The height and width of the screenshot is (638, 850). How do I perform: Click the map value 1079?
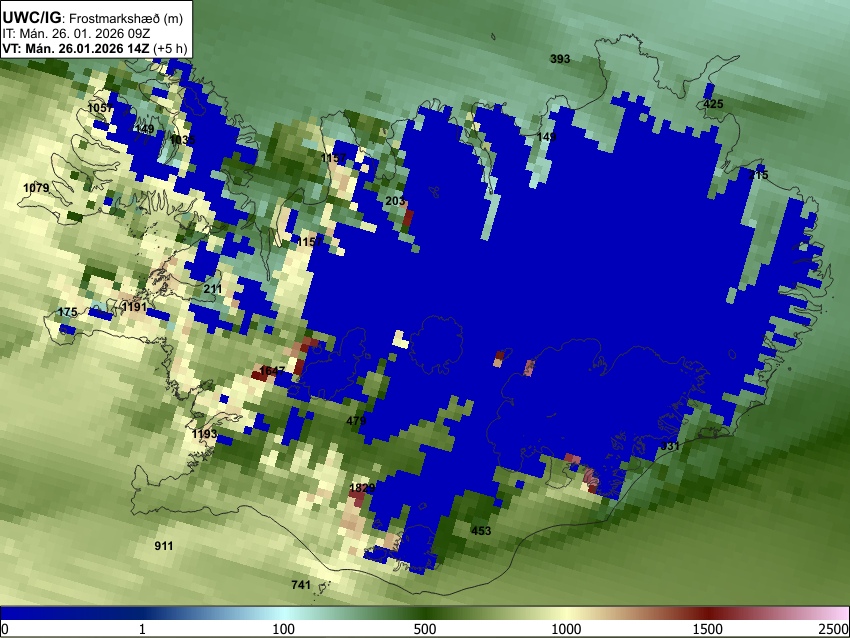point(36,188)
